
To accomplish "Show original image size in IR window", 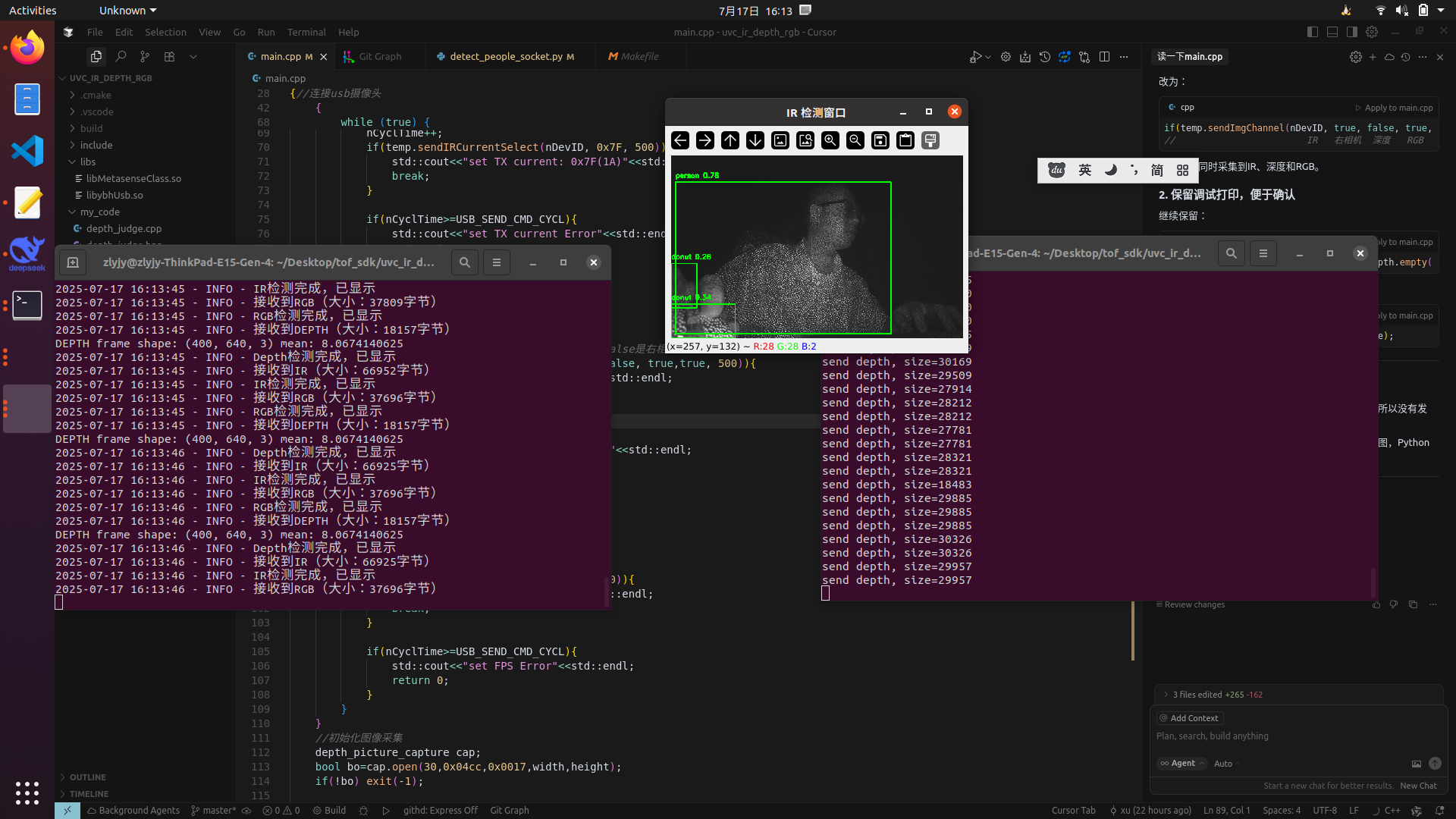I will tap(780, 140).
